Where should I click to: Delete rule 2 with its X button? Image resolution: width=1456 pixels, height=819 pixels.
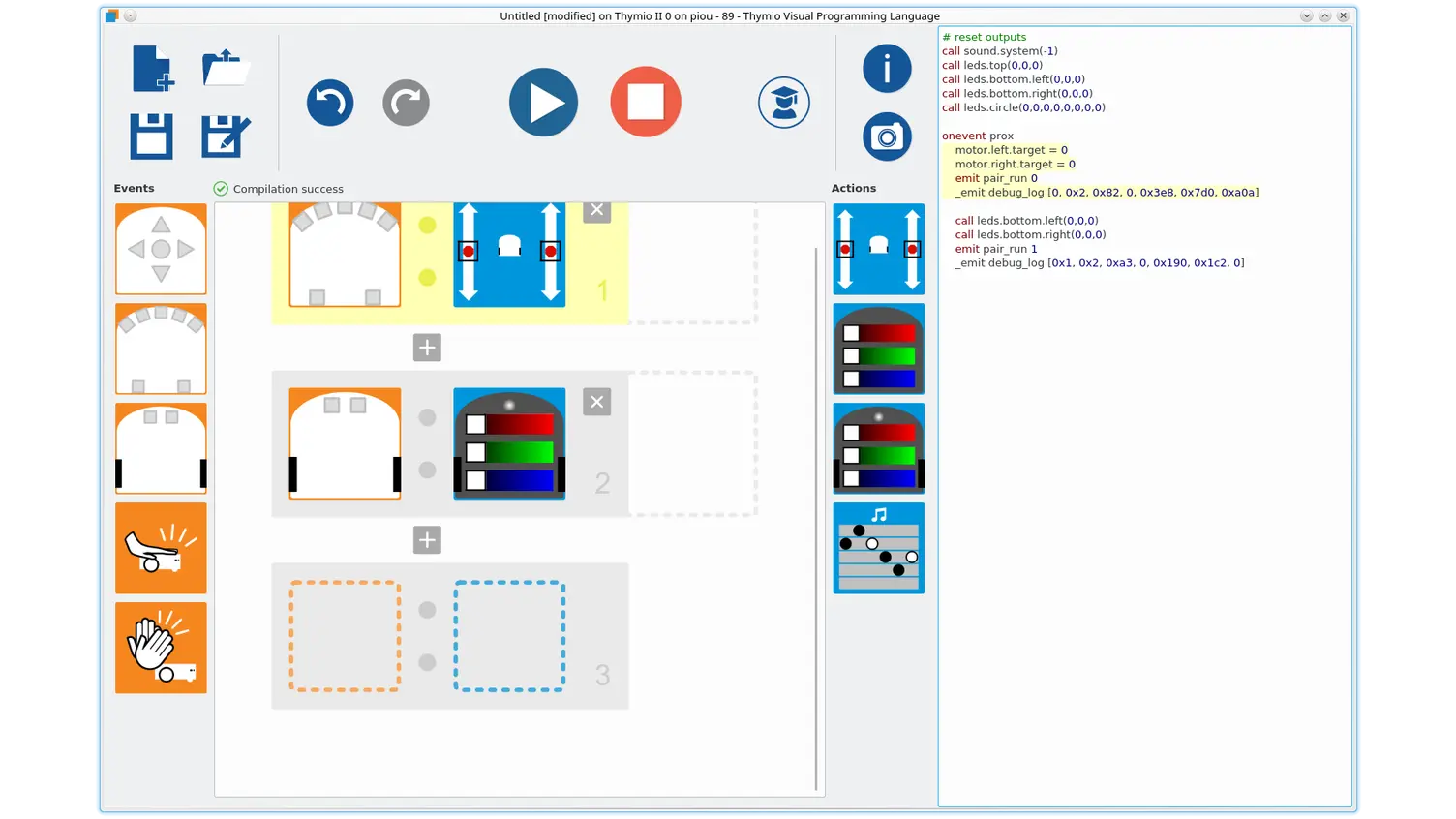[x=597, y=402]
